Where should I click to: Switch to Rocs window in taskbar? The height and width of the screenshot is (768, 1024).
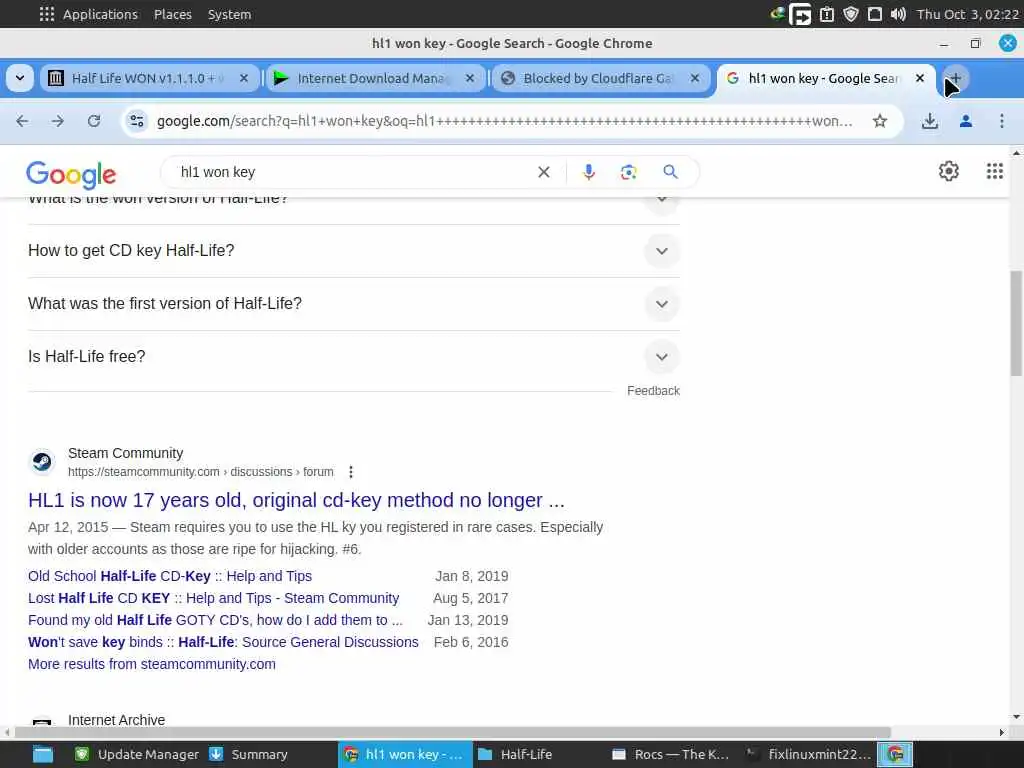tap(671, 754)
